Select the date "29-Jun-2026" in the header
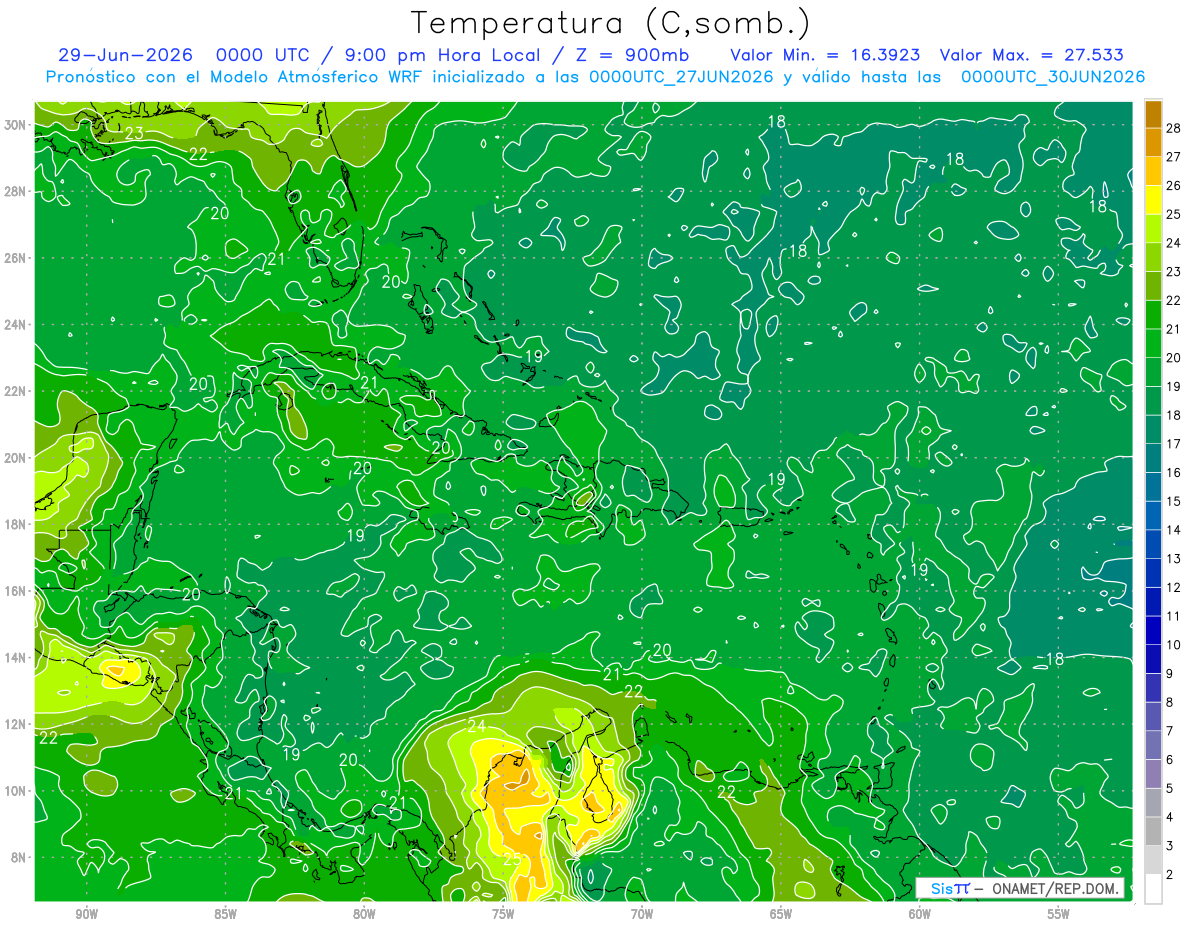Image resolution: width=1200 pixels, height=927 pixels. [124, 55]
